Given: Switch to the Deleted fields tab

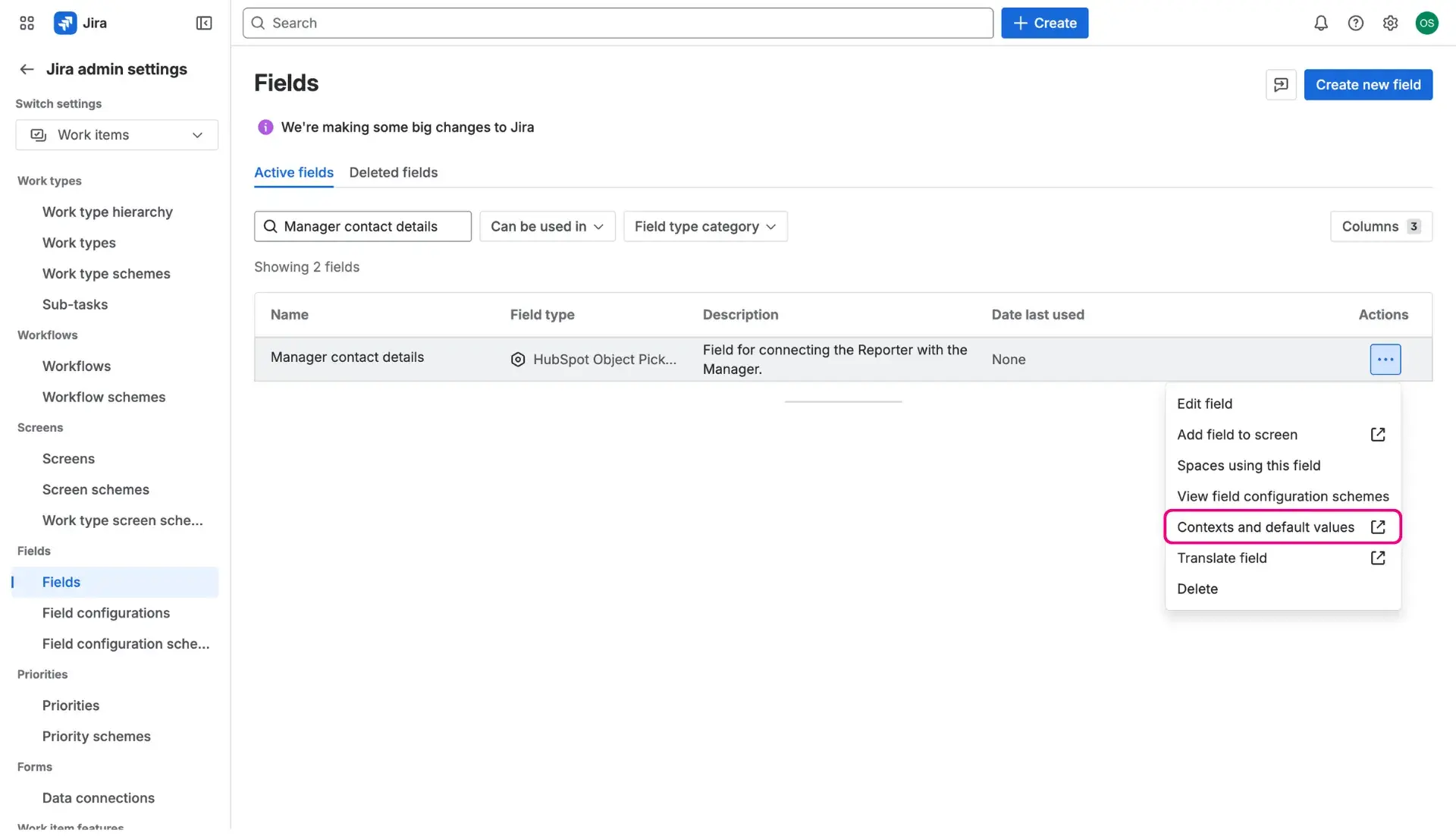Looking at the screenshot, I should 393,172.
